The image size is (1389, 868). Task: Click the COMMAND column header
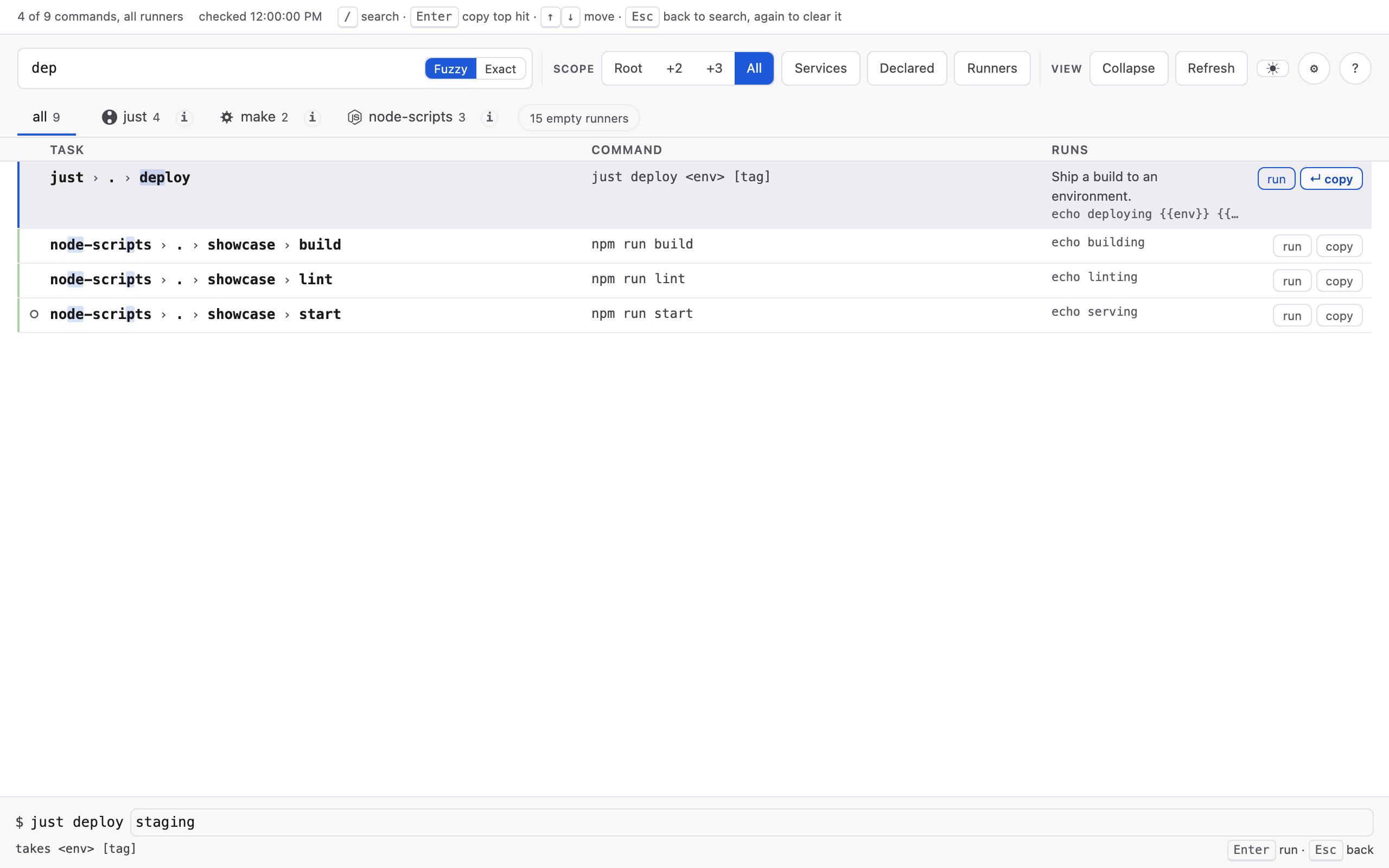[627, 150]
